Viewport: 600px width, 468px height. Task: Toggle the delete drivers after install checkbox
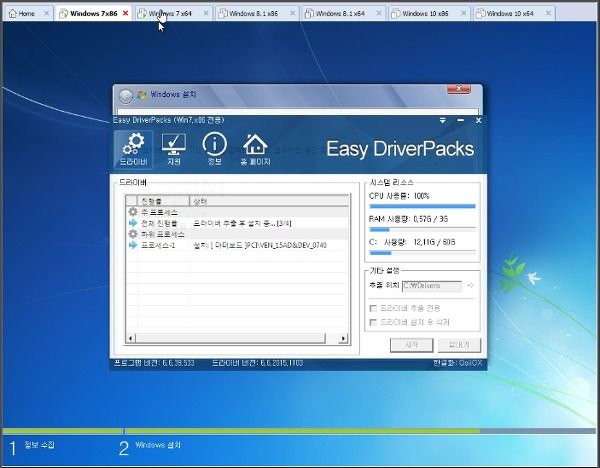373,322
